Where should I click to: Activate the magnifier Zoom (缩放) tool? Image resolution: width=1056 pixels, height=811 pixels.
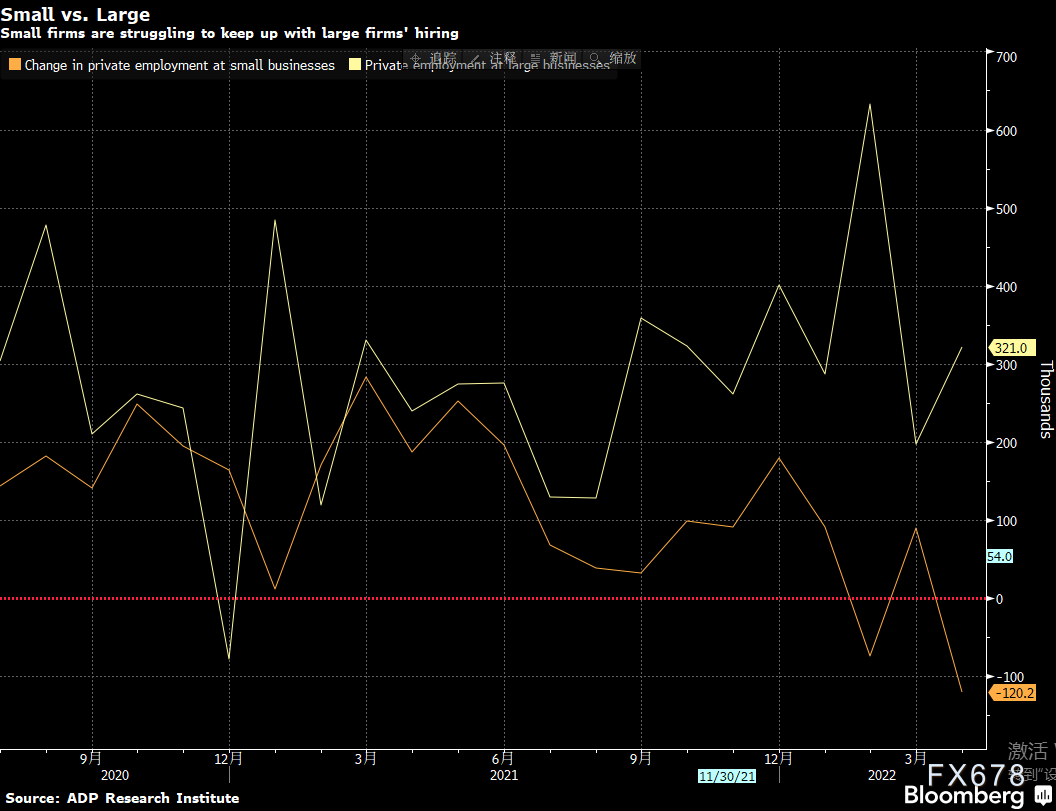(595, 59)
